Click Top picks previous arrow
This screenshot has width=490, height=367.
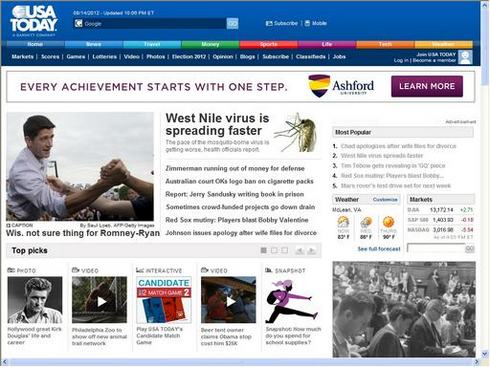(300, 250)
